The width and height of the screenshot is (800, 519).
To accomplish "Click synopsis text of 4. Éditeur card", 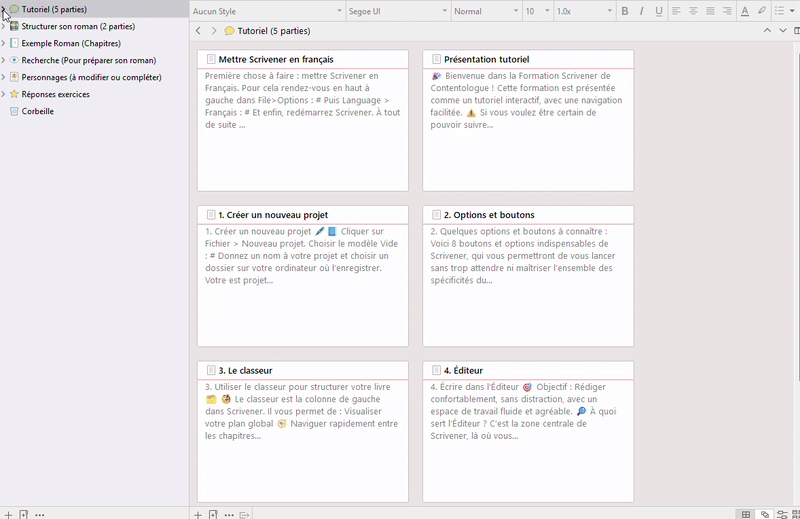I will 523,411.
